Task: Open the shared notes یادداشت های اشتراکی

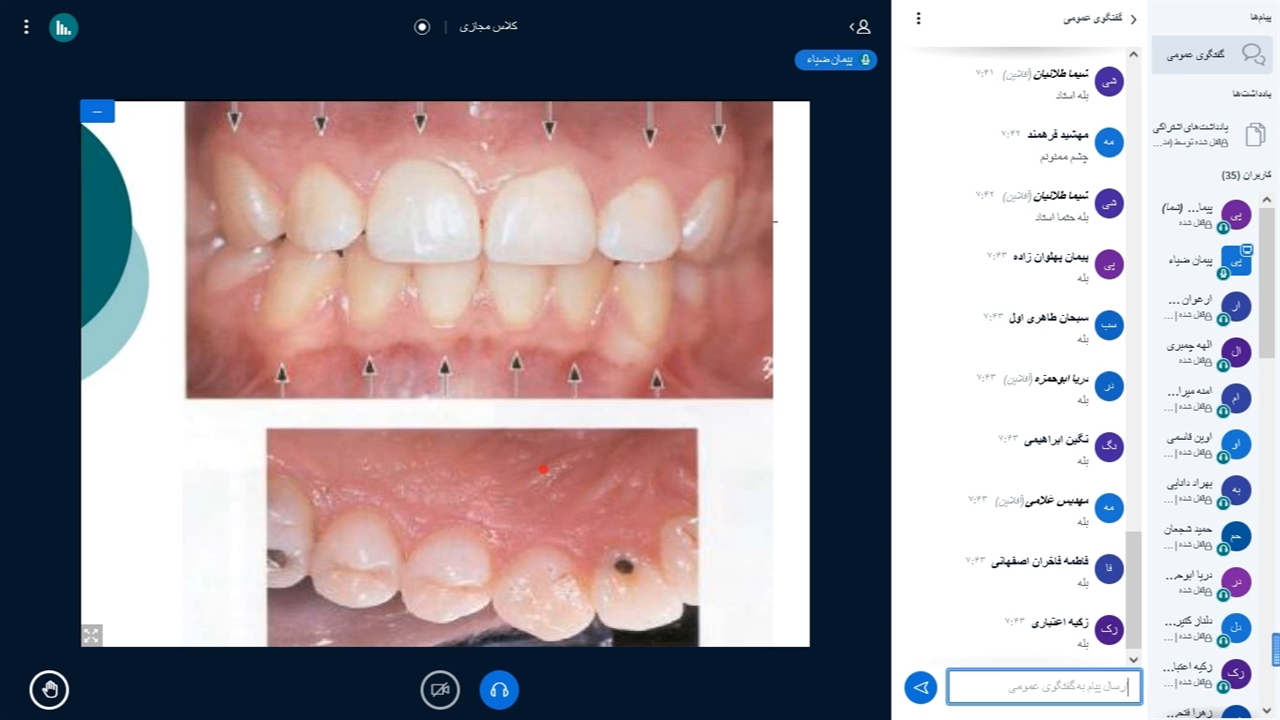Action: click(x=1209, y=134)
